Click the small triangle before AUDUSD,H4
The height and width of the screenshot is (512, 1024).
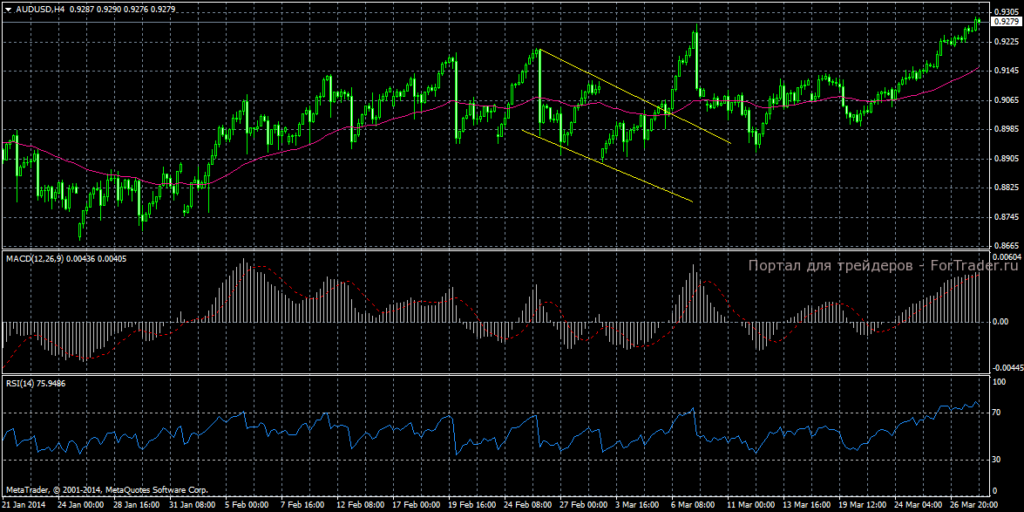(x=8, y=10)
